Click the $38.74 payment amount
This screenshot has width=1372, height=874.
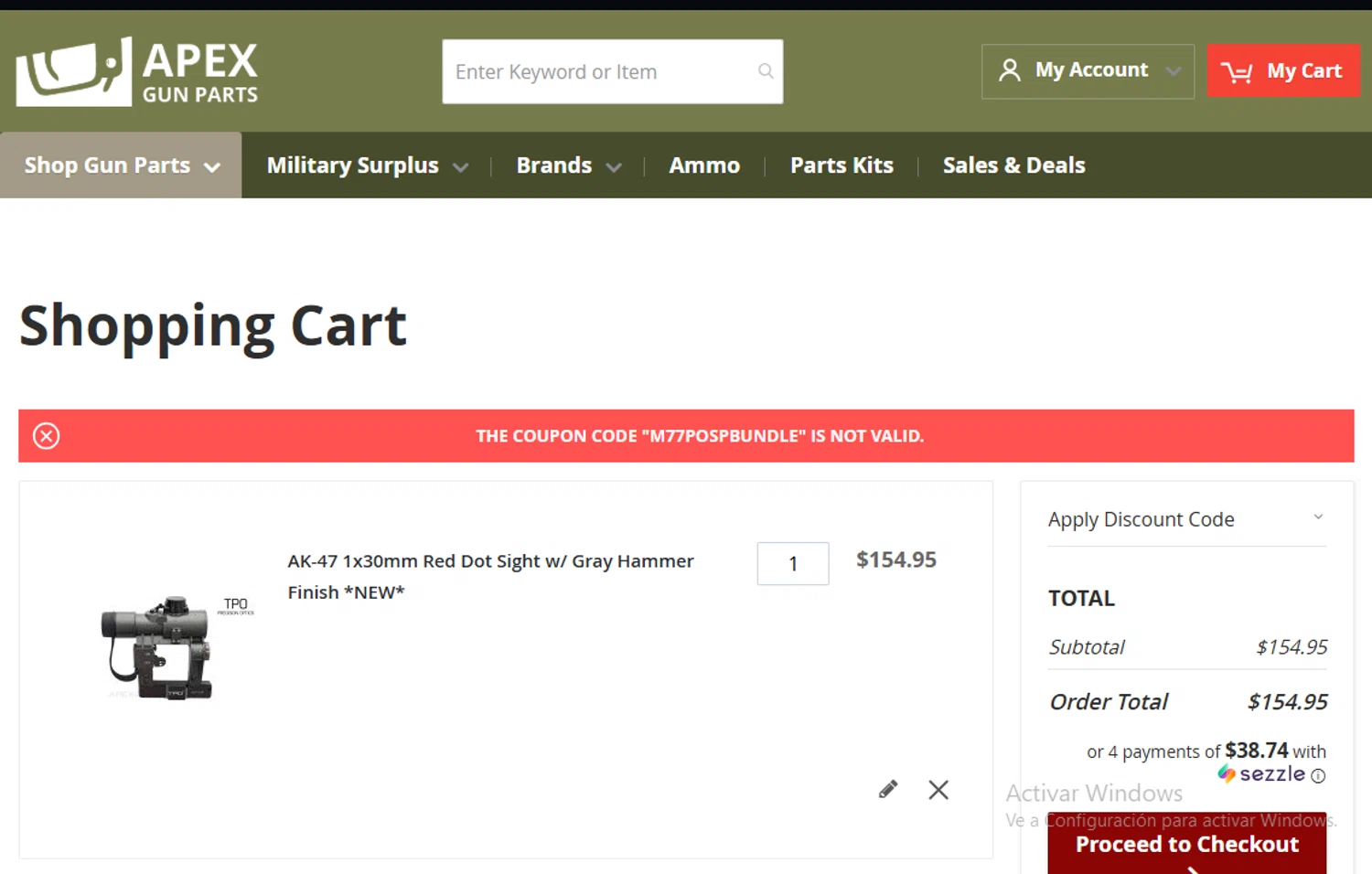pos(1256,751)
